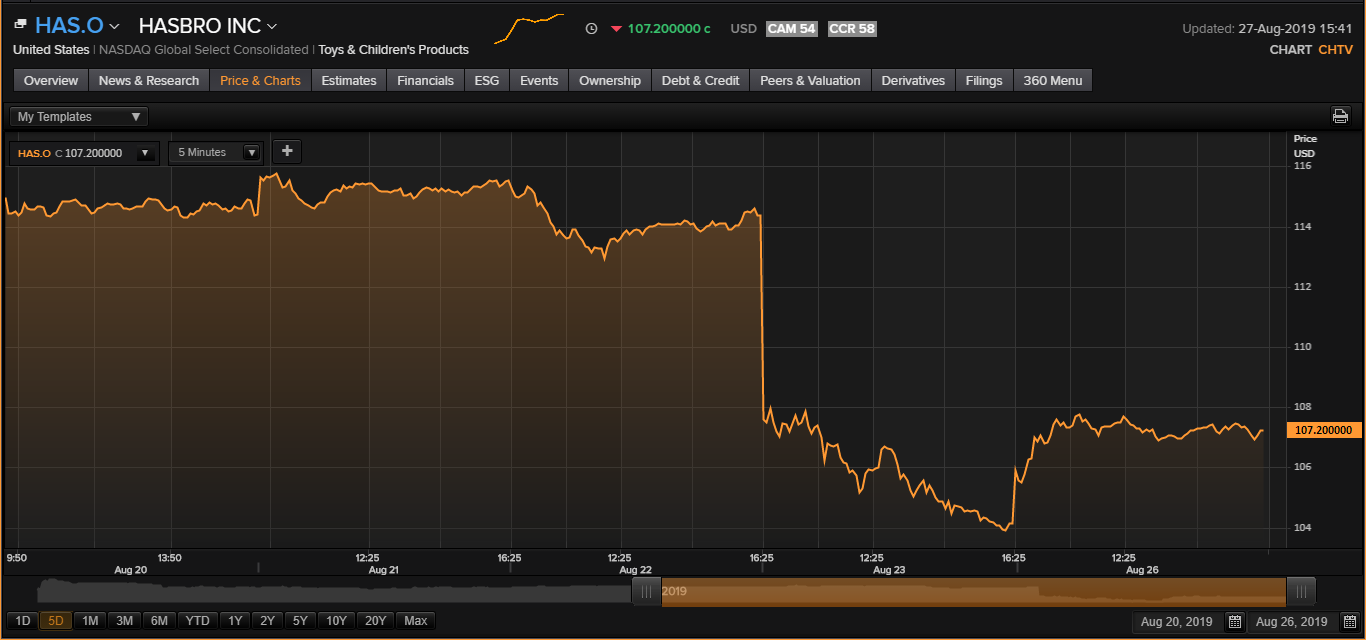Viewport: 1366px width, 640px height.
Task: Open the Events tab
Action: (x=539, y=80)
